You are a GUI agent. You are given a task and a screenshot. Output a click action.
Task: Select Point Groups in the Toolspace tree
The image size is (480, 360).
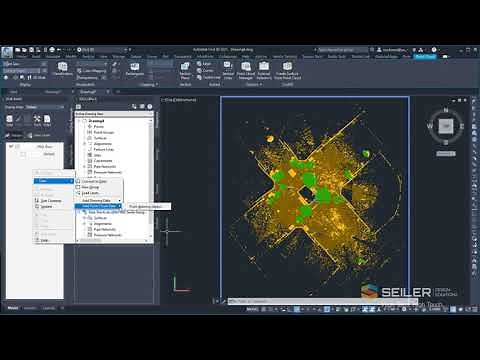(x=104, y=132)
